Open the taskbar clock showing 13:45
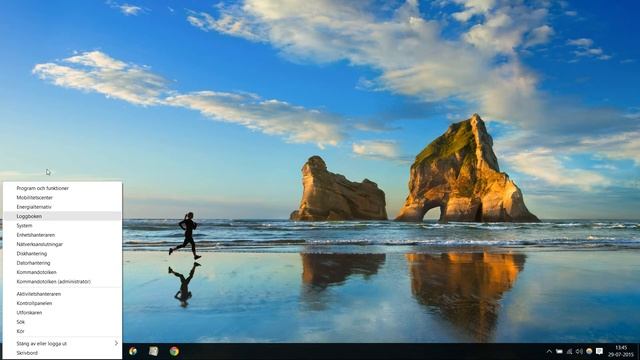 tap(621, 351)
